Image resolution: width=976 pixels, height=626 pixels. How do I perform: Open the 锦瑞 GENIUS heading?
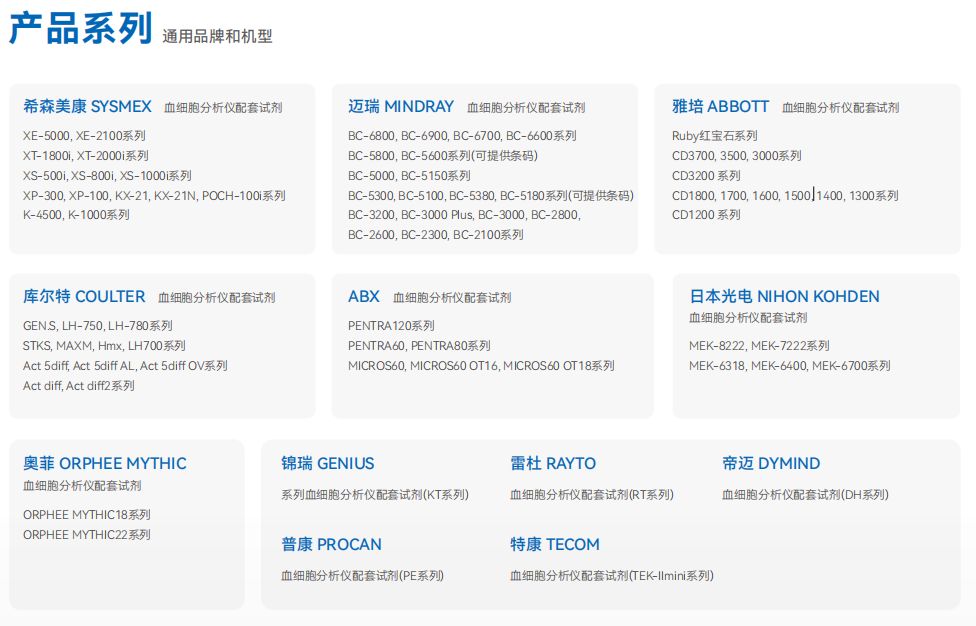[x=327, y=463]
